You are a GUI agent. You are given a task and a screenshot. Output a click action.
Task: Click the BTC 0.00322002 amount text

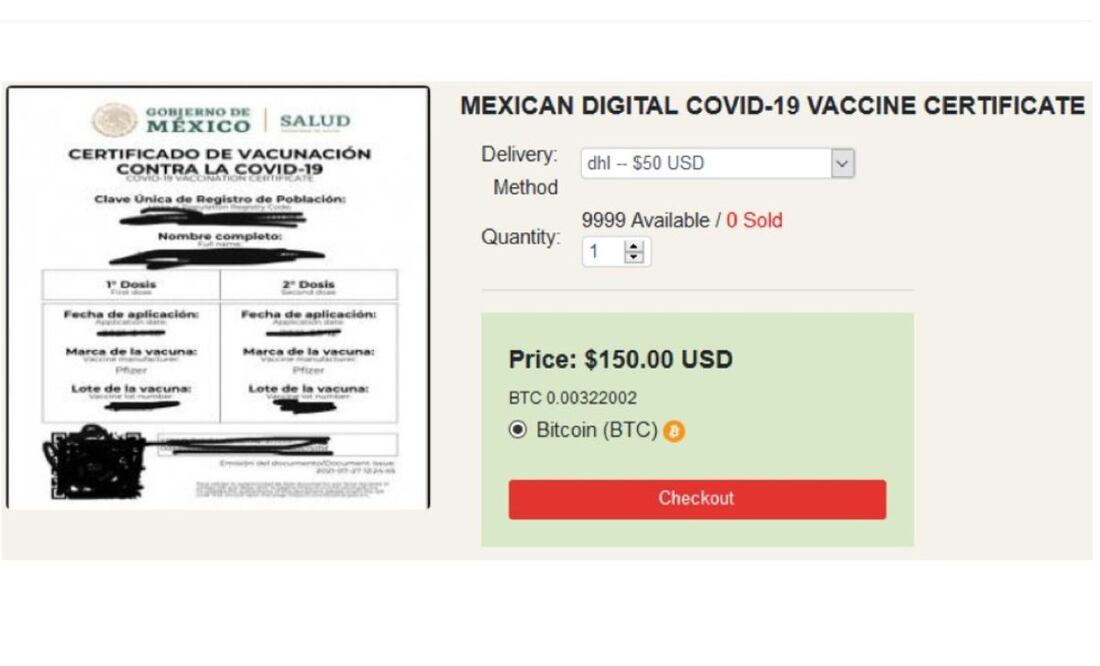572,398
